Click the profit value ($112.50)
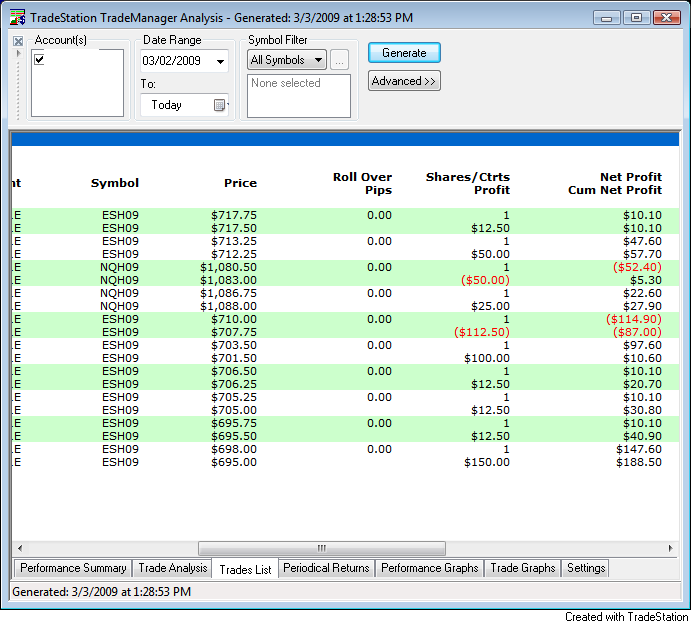This screenshot has height=623, width=691. pyautogui.click(x=482, y=332)
